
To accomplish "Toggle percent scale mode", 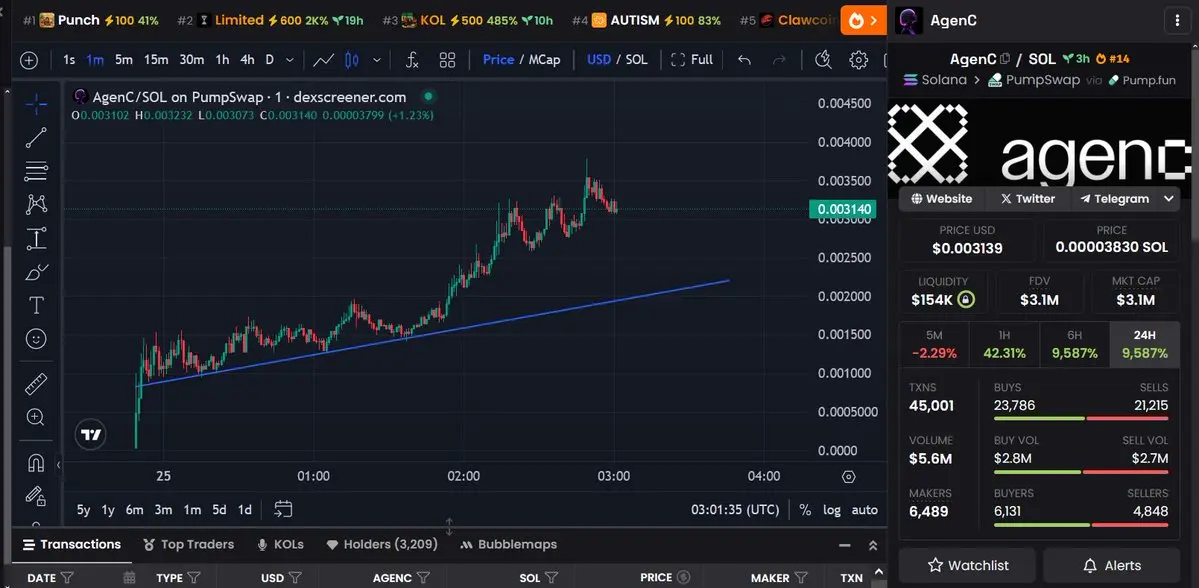I will [x=804, y=510].
